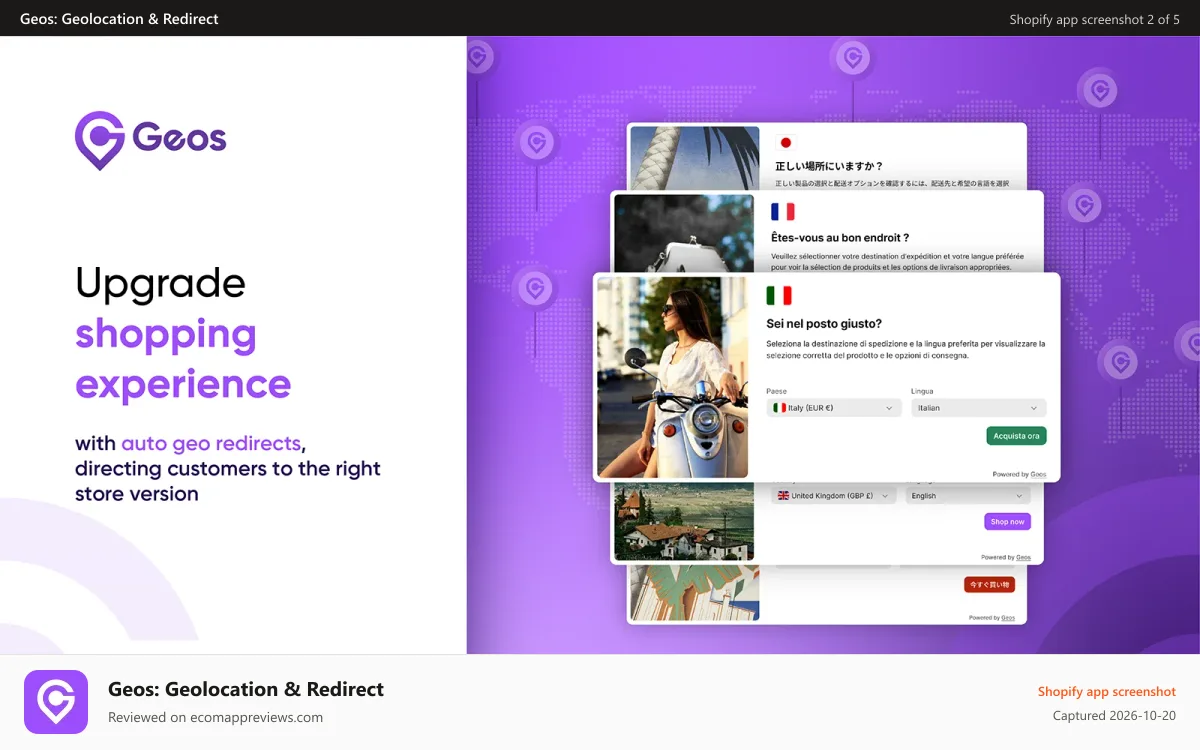Click the orange 'Shopify app screenshot' label

[1107, 691]
